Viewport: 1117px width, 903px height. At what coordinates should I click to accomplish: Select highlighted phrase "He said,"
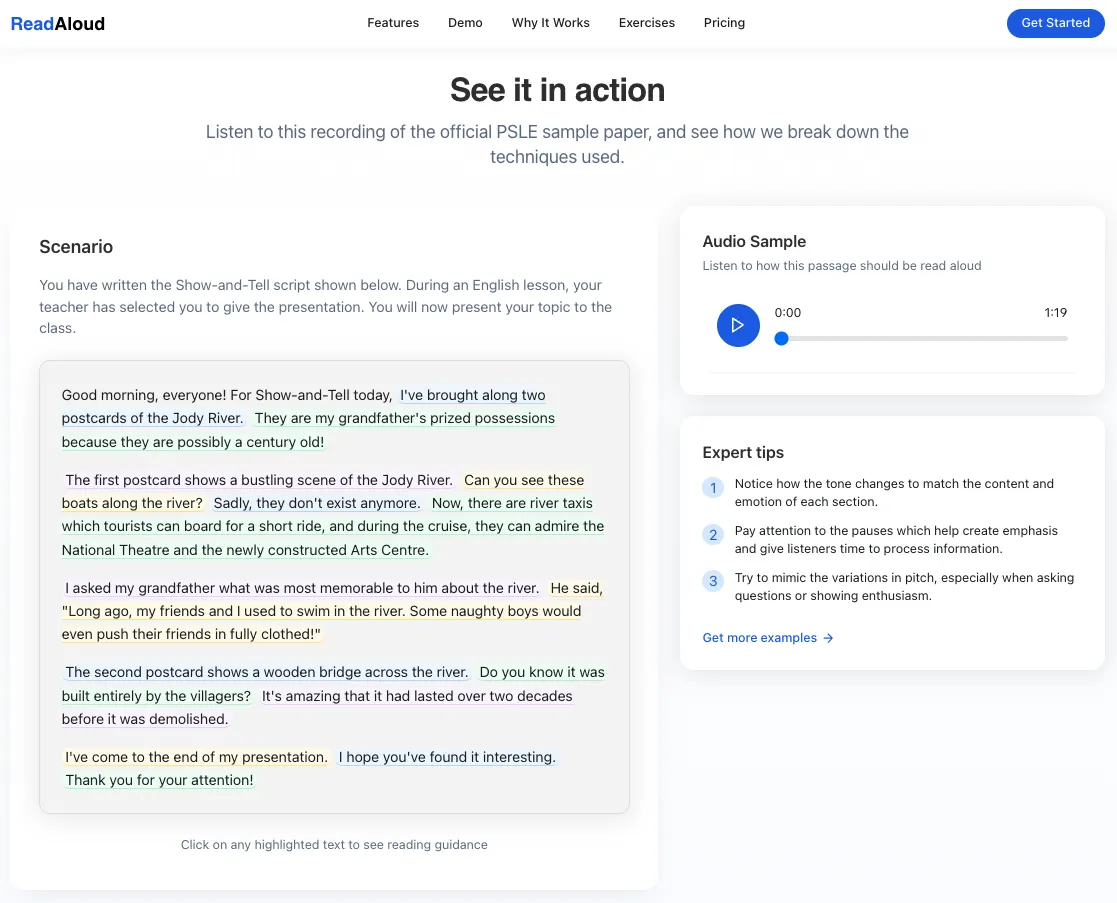[576, 588]
